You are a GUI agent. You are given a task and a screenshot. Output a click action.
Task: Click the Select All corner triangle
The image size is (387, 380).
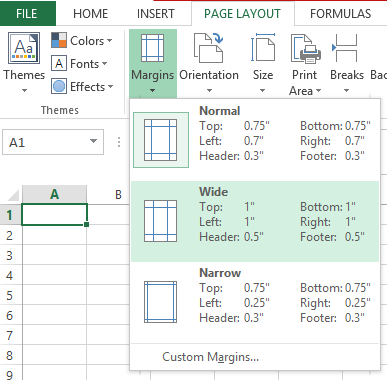[x=13, y=195]
